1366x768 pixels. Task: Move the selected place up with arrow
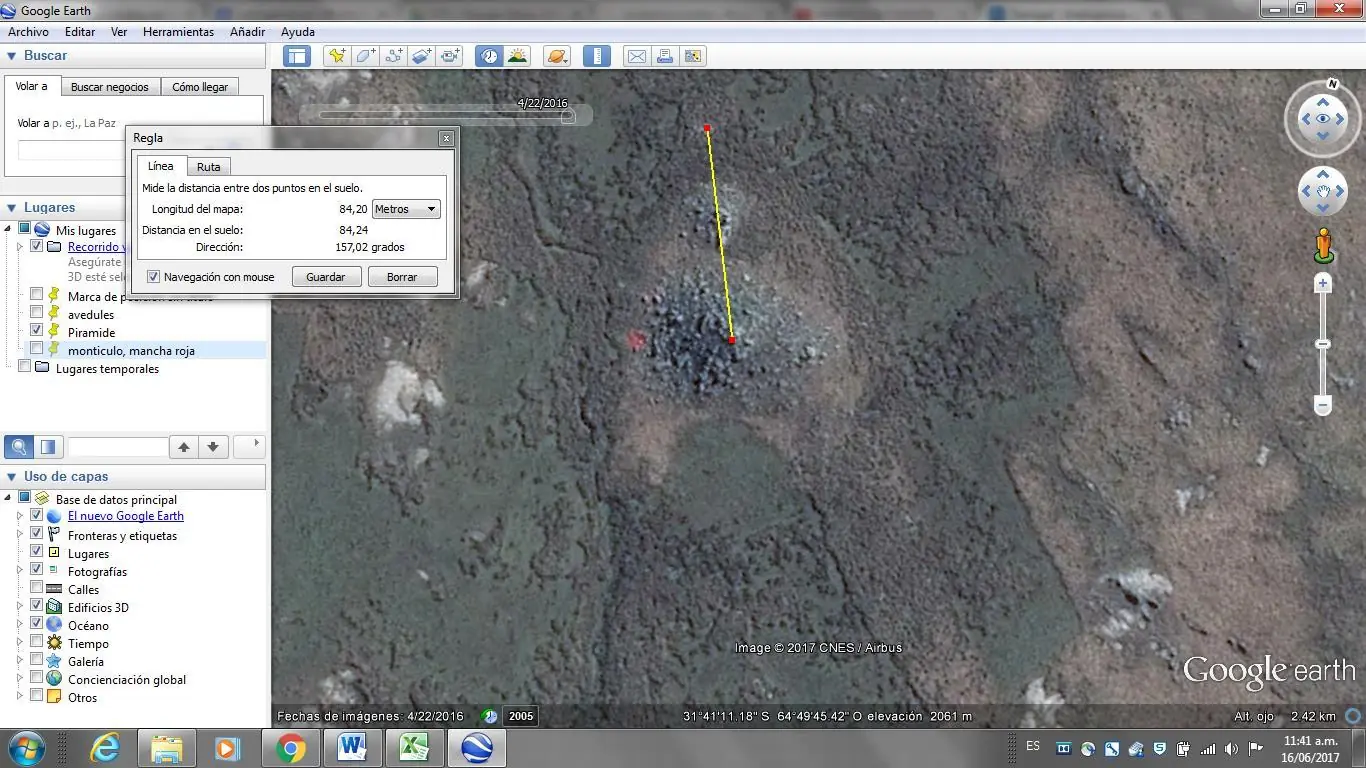click(184, 447)
